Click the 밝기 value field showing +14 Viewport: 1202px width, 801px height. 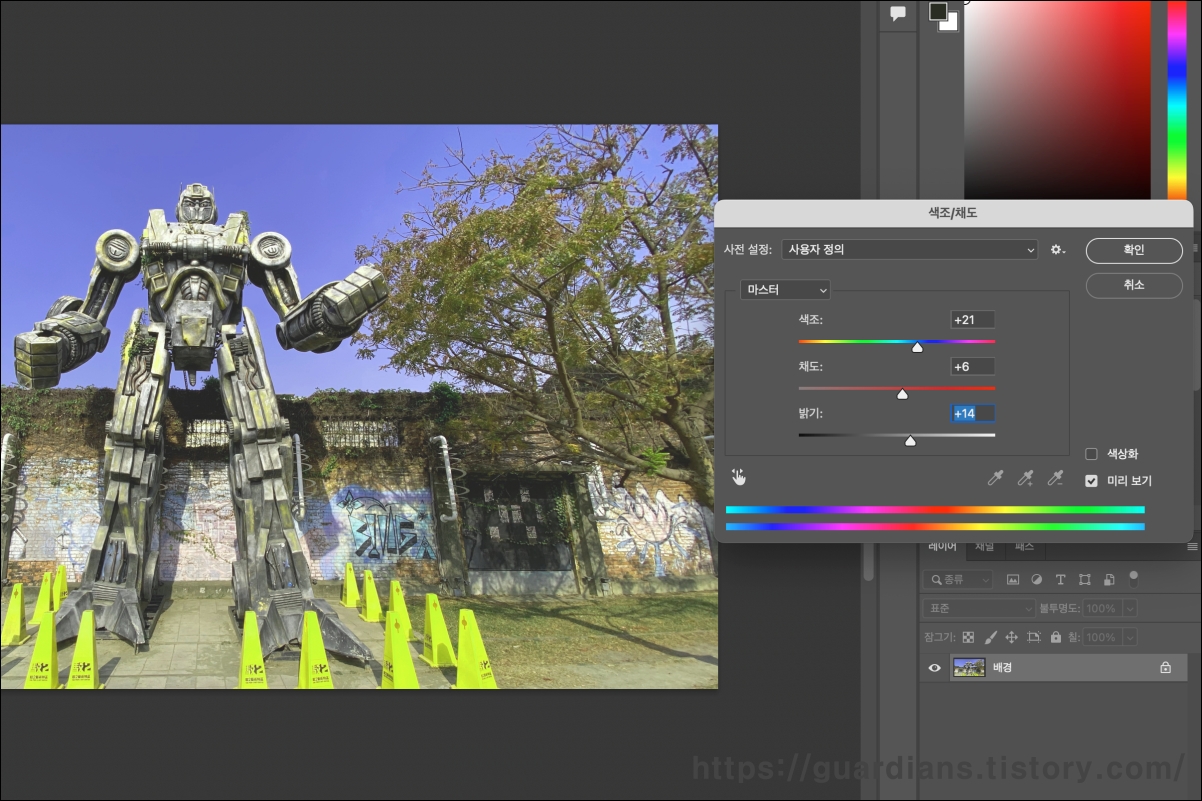(x=972, y=413)
